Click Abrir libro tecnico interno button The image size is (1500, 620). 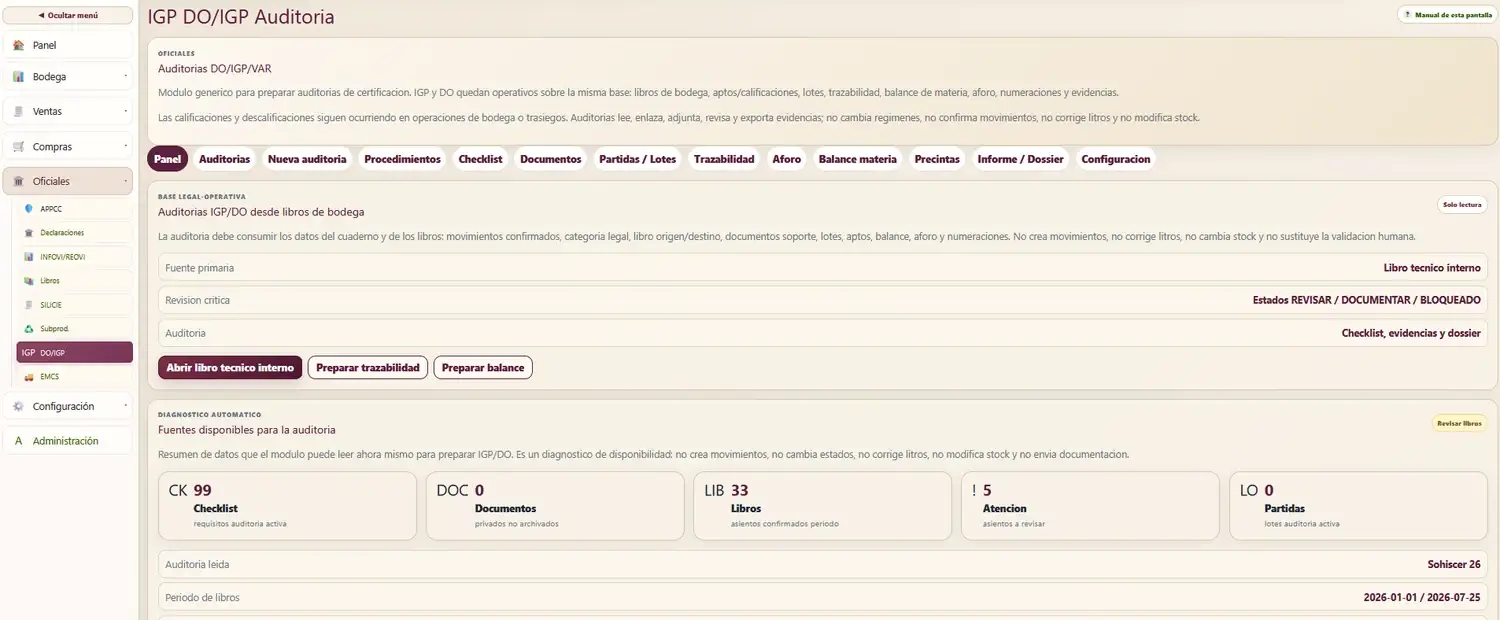click(230, 368)
